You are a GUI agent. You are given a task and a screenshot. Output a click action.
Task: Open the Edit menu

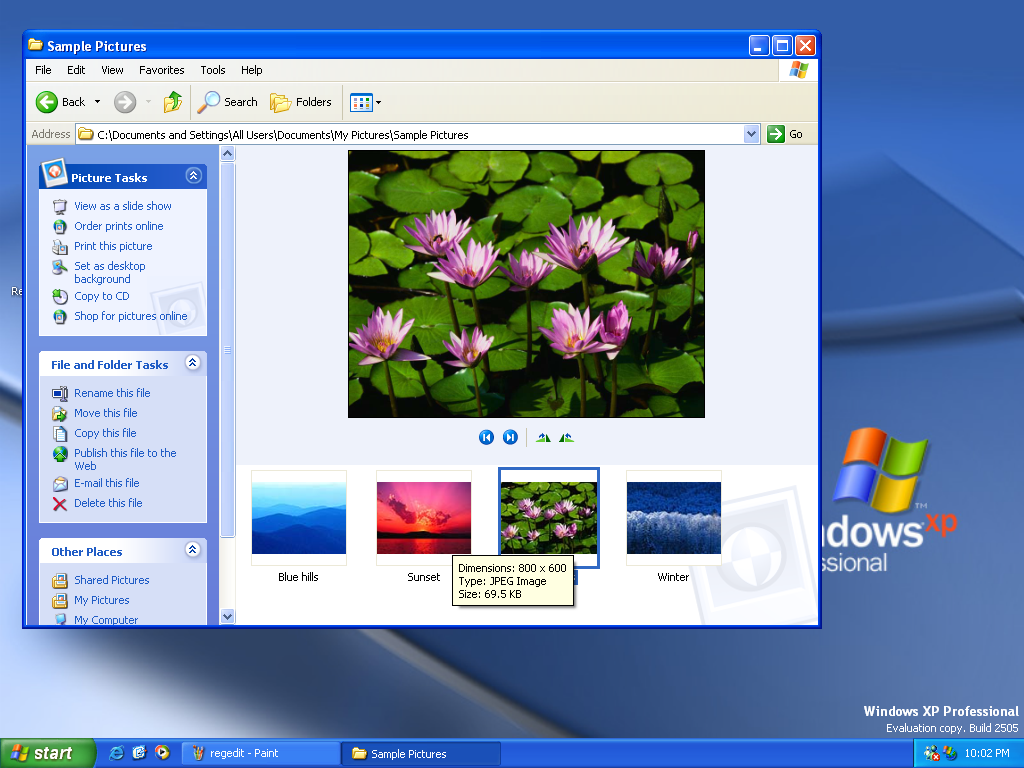pos(76,70)
